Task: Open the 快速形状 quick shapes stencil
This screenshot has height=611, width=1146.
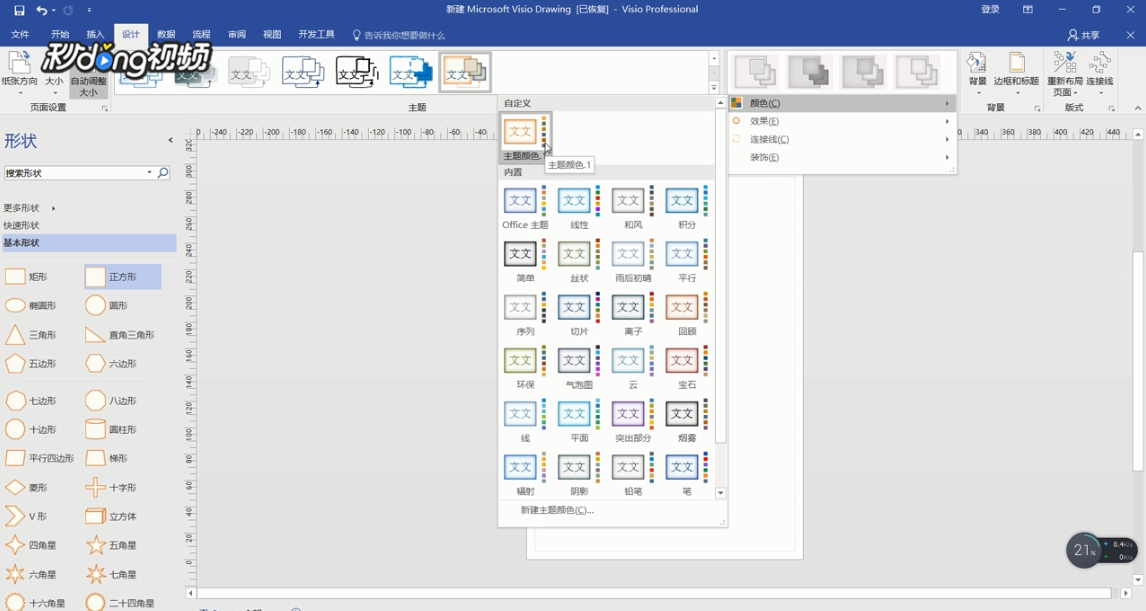Action: 21,225
